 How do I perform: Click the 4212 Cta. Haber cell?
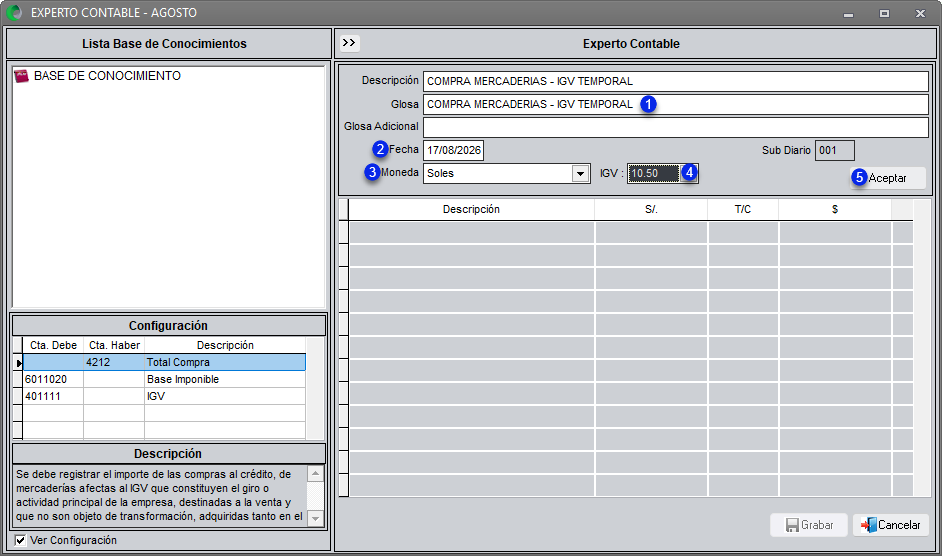click(114, 362)
